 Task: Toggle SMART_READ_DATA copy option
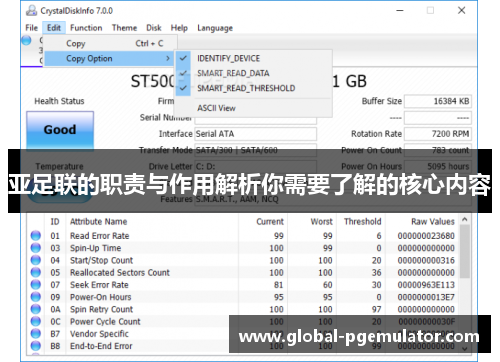coord(253,73)
